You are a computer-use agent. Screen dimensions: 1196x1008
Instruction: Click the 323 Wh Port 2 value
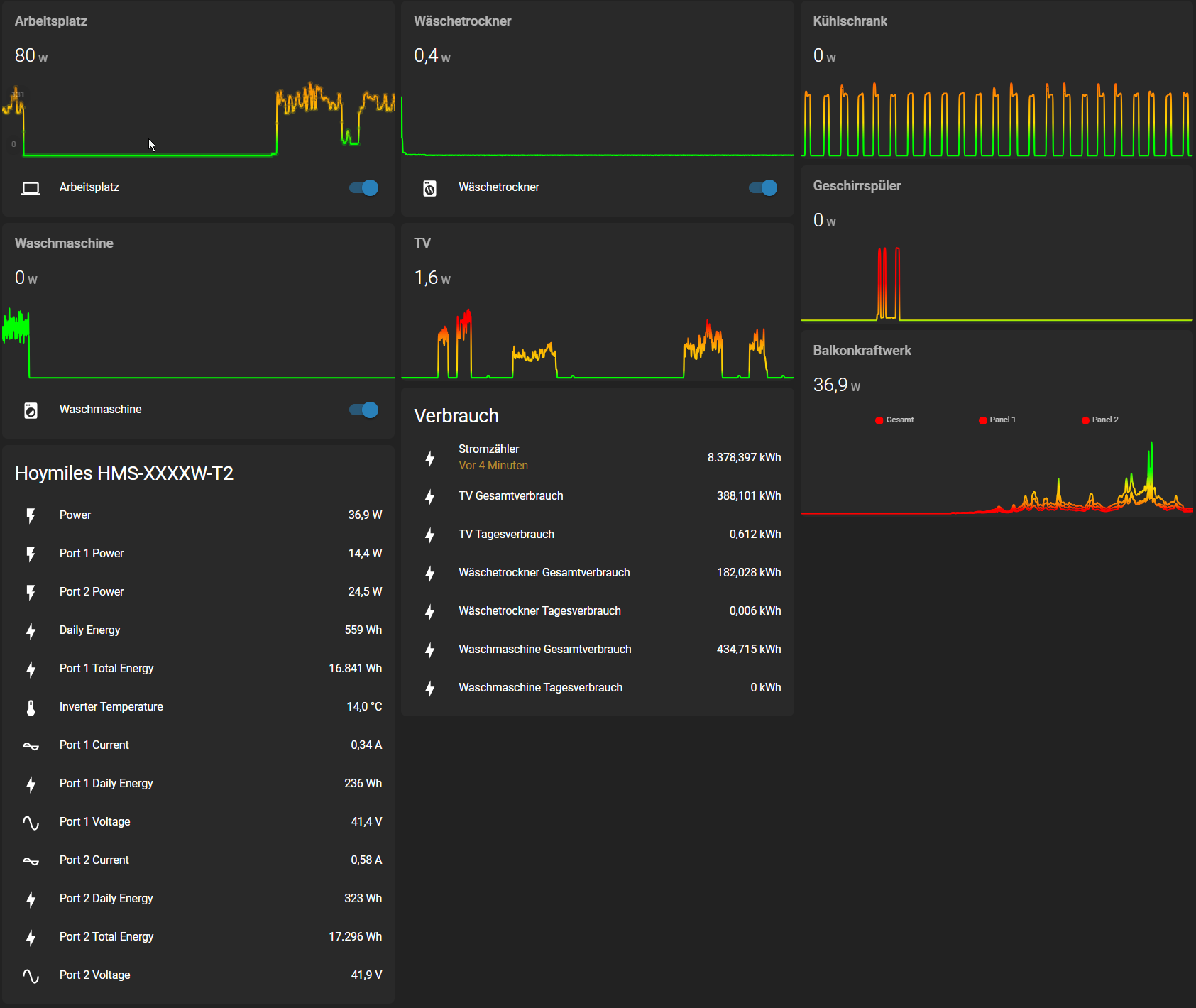coord(363,899)
